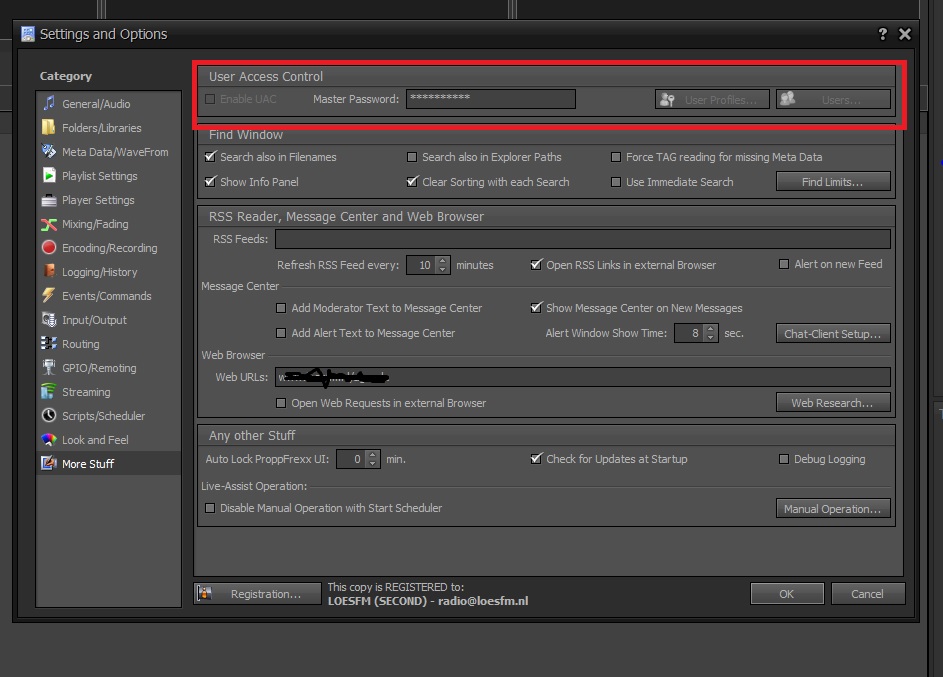943x677 pixels.
Task: Enable Alert on new Feed
Action: pos(784,264)
